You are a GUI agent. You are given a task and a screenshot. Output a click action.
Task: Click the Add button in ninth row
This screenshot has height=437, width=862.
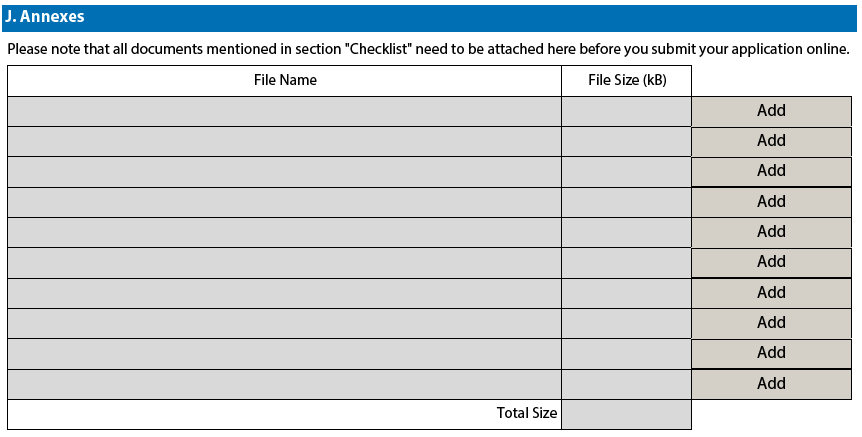click(x=771, y=353)
